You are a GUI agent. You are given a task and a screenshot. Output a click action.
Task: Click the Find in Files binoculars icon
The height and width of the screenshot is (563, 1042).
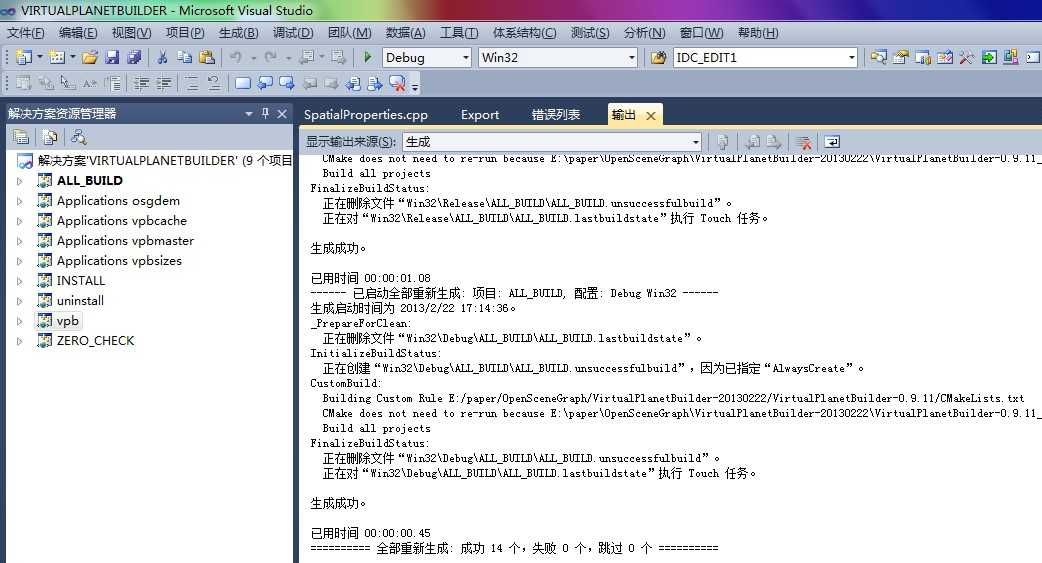(x=658, y=57)
